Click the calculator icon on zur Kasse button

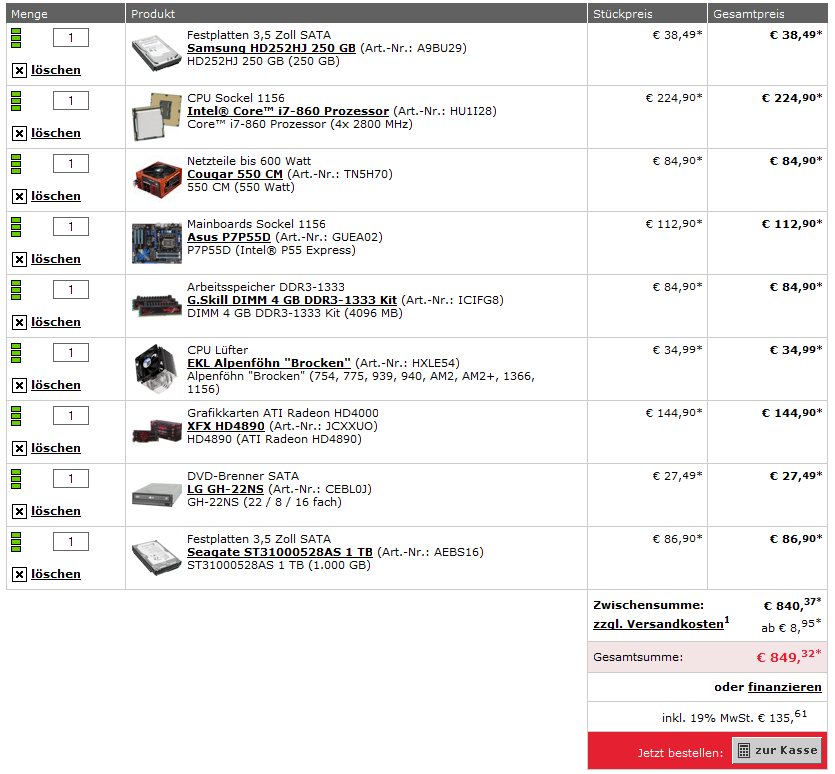(744, 751)
